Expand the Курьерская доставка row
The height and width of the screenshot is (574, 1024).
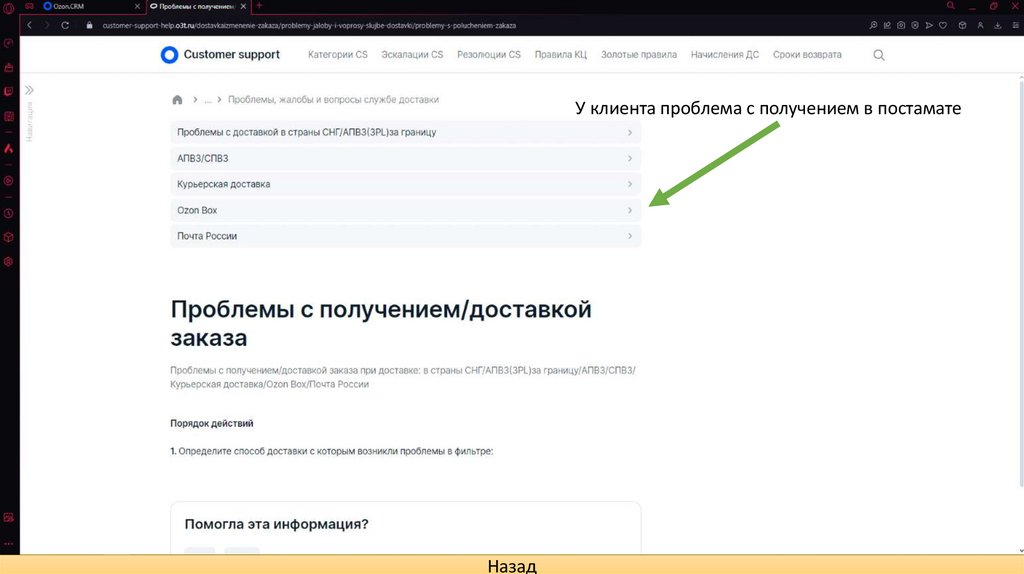coord(406,184)
